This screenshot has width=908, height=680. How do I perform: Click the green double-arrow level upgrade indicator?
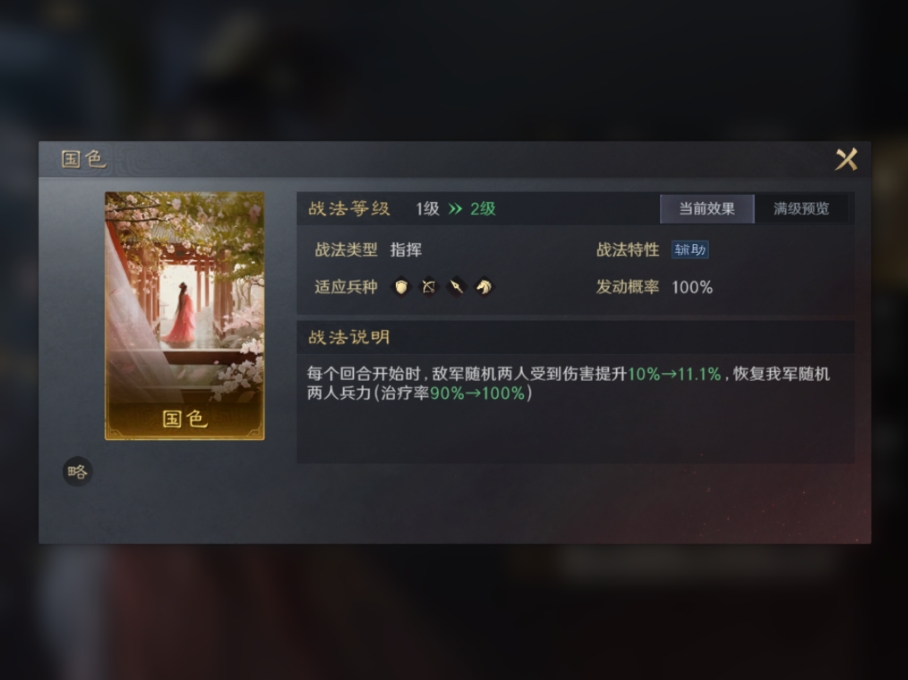(456, 209)
